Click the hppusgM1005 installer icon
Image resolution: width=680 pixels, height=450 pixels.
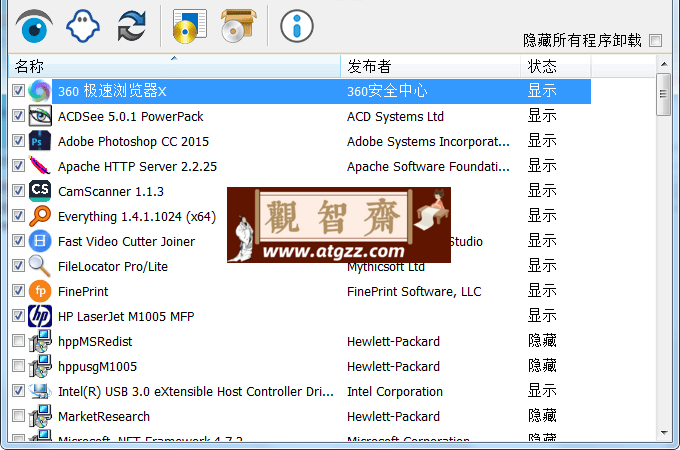(40, 366)
